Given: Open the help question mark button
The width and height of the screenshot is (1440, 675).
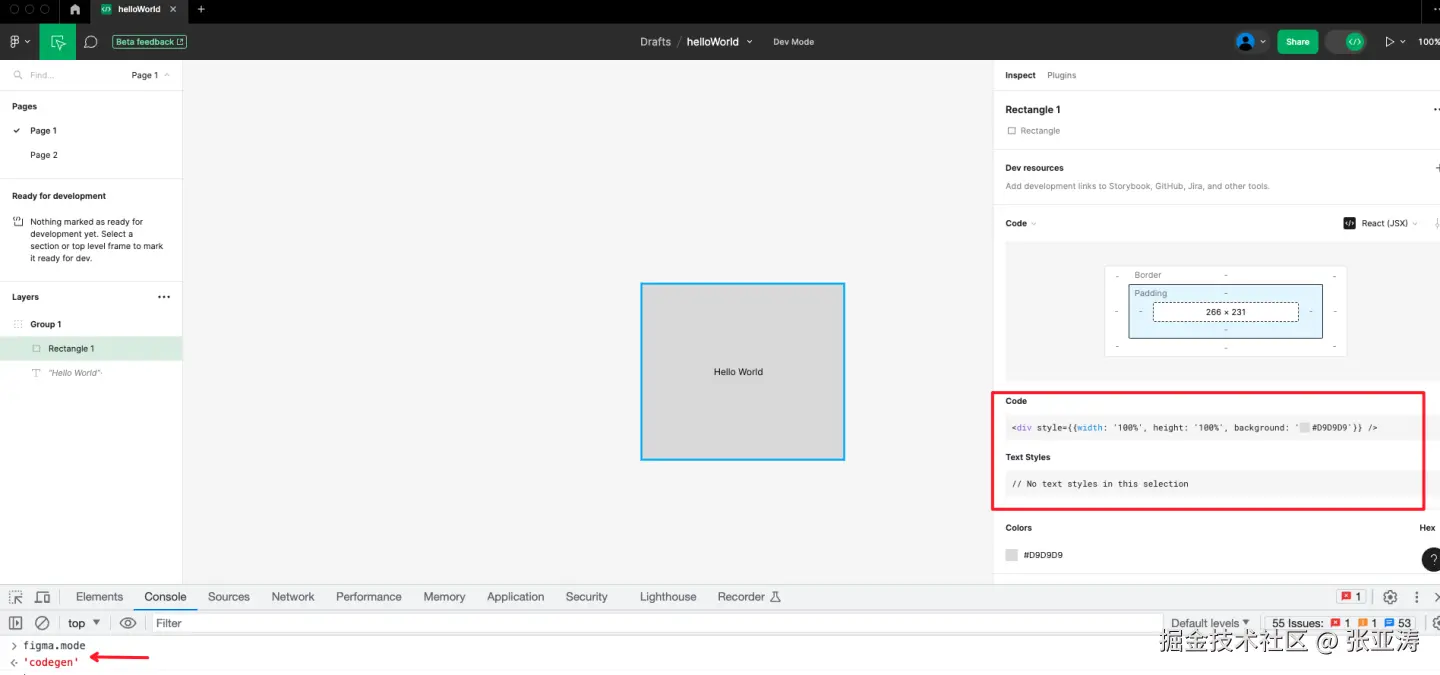Looking at the screenshot, I should 1432,559.
